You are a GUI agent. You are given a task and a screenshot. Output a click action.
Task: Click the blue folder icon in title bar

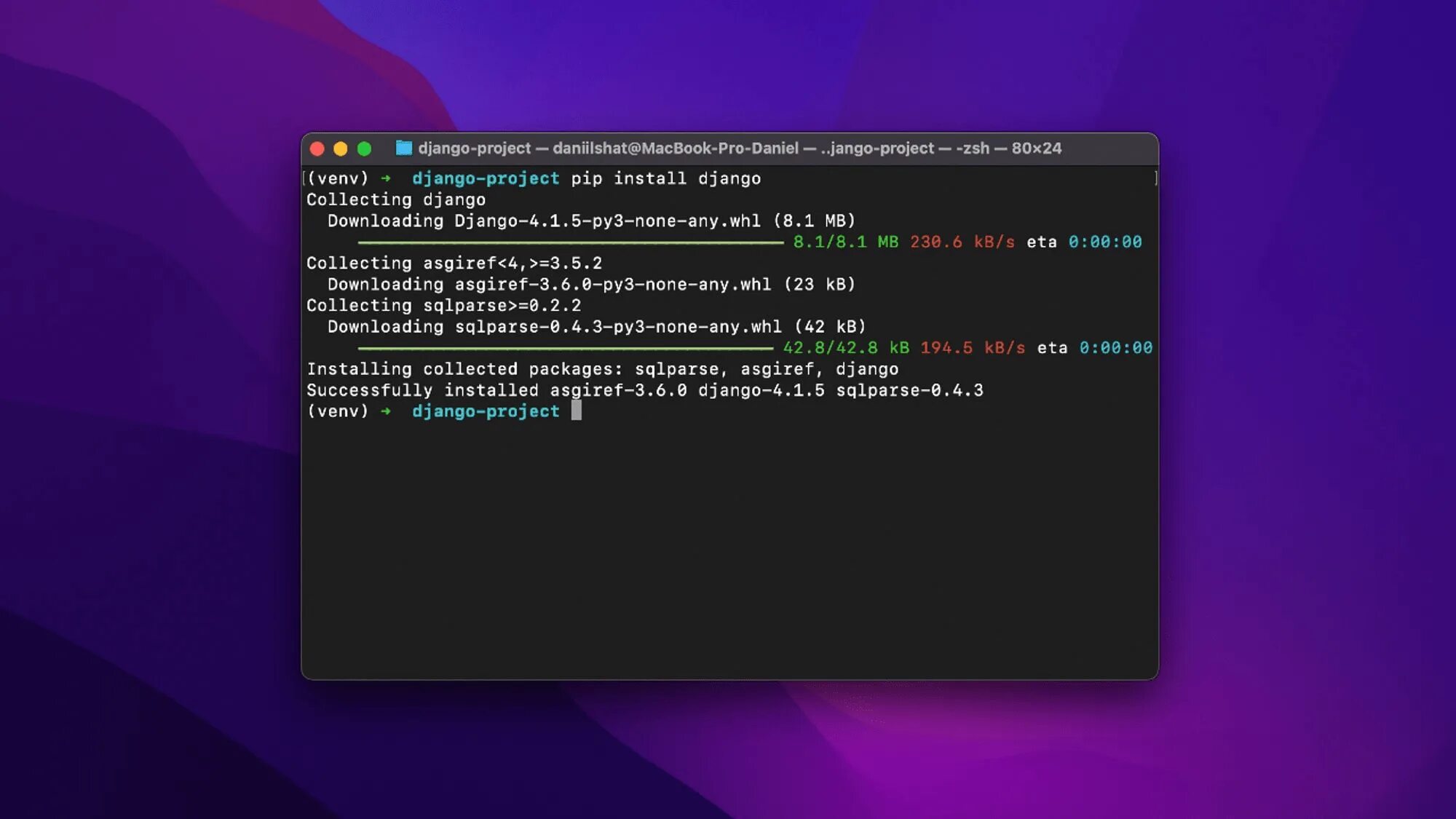click(x=403, y=149)
